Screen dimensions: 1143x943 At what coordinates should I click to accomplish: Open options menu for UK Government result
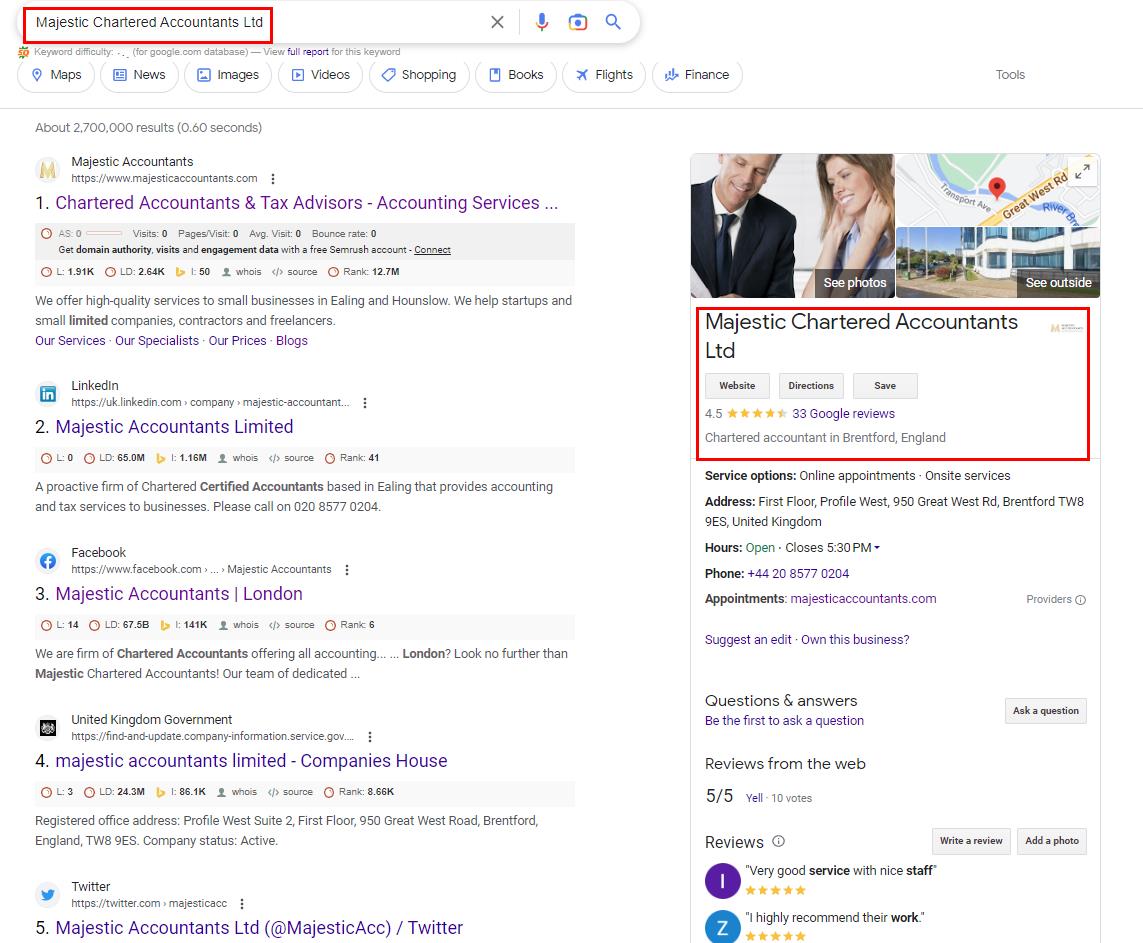coord(370,737)
